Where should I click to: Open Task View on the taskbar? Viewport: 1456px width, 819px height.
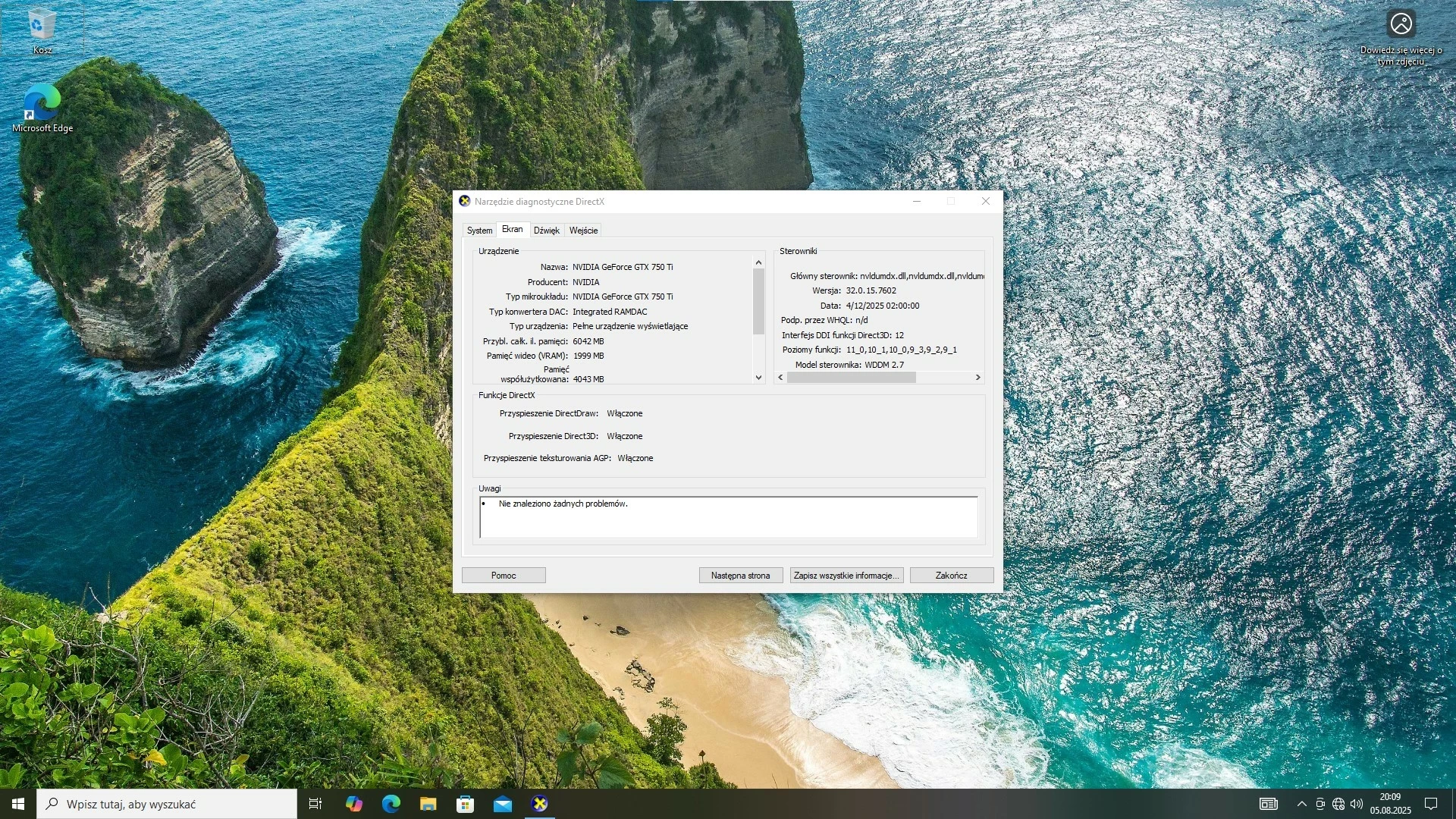coord(315,804)
